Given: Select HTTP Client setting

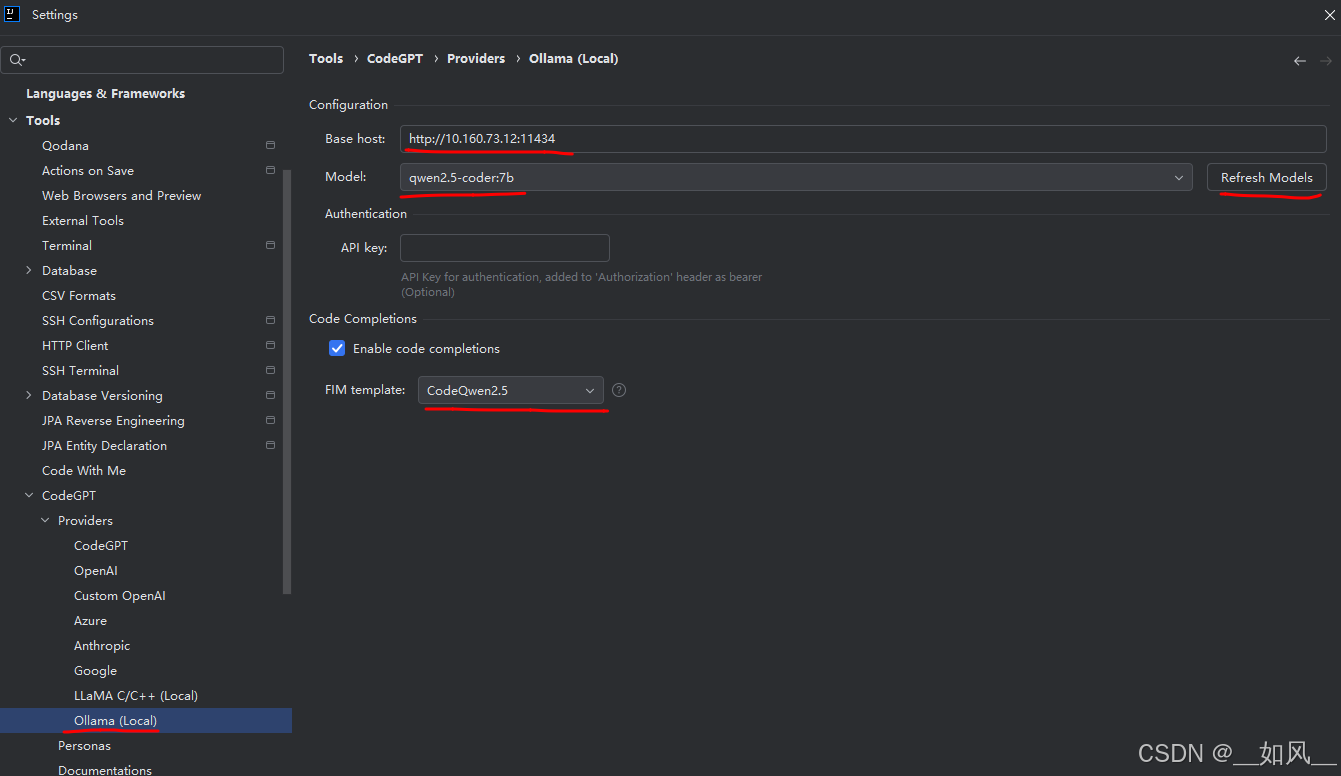Looking at the screenshot, I should (75, 345).
